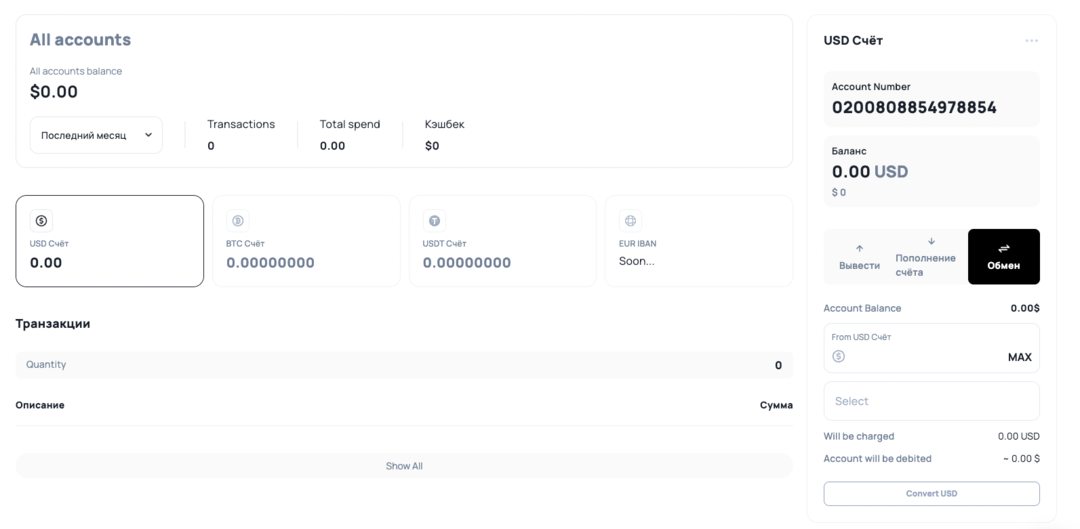Click the globe icon on EUR IBAN card
Viewport: 1080px width, 529px height.
pyautogui.click(x=630, y=221)
